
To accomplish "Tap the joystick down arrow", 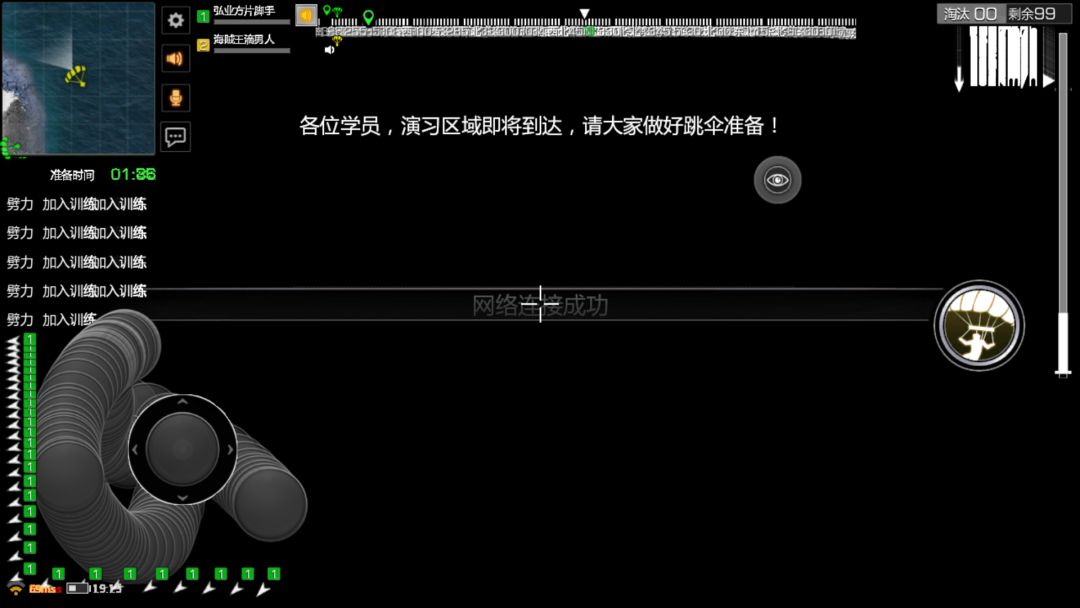I will [183, 497].
